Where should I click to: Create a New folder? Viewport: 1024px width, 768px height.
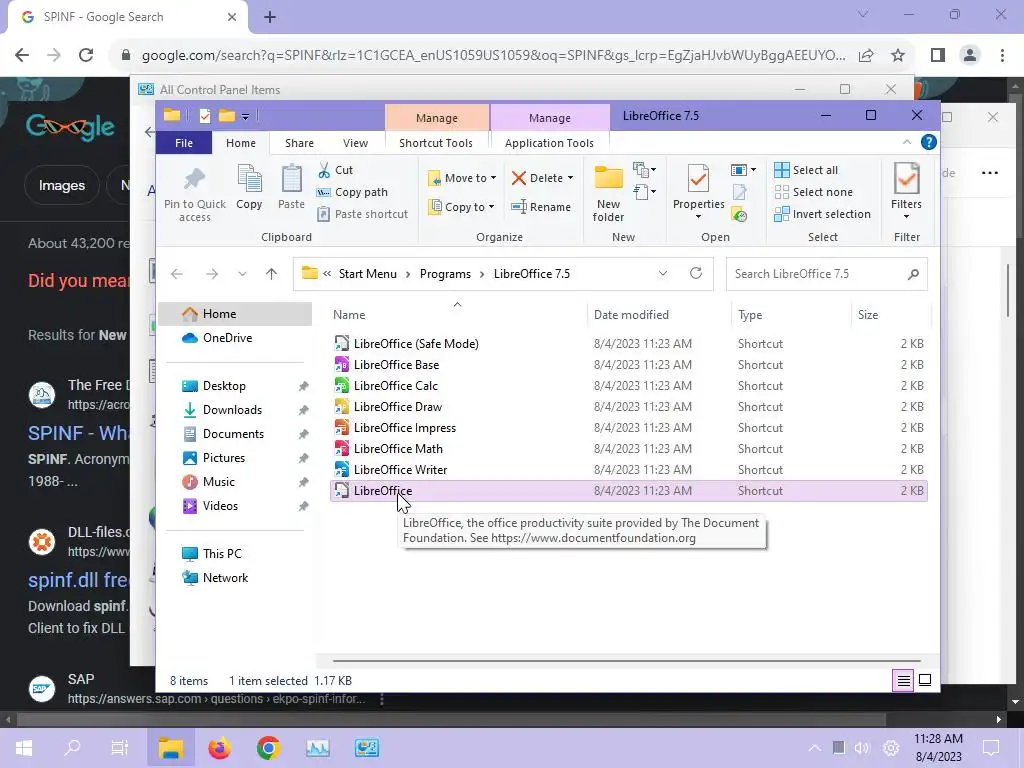(x=608, y=193)
